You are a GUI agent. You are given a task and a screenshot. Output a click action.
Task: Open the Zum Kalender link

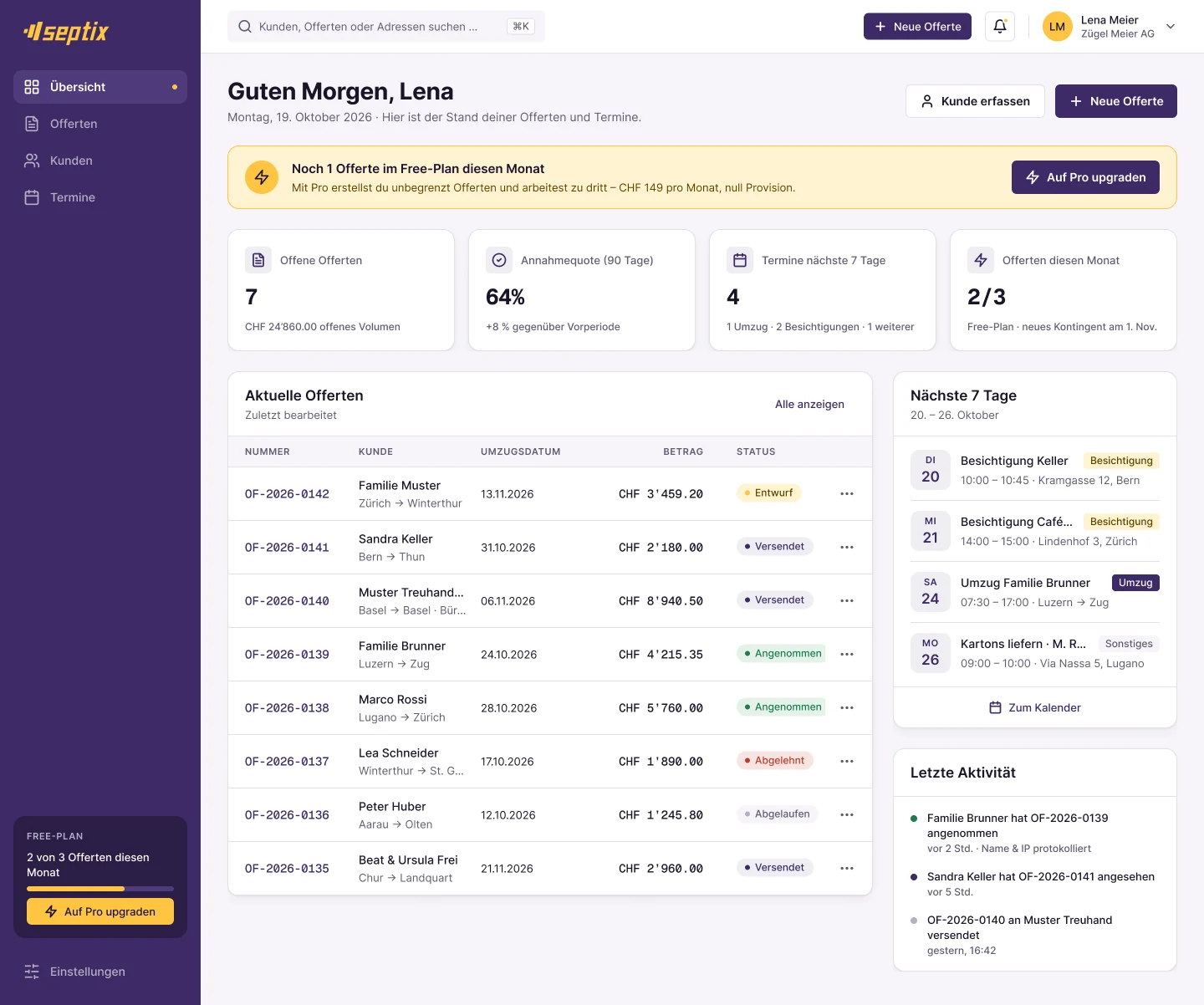point(1035,707)
